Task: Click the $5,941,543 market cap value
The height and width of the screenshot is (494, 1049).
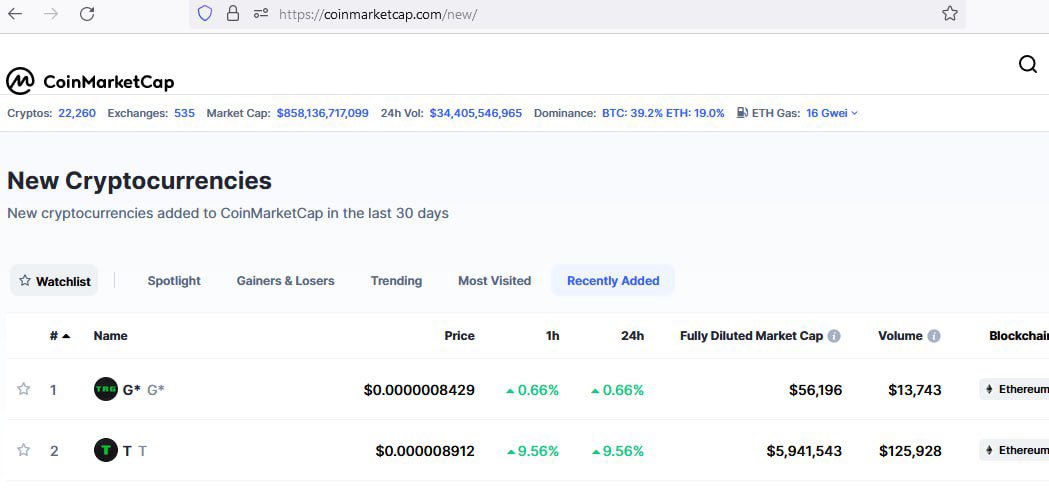Action: click(804, 451)
